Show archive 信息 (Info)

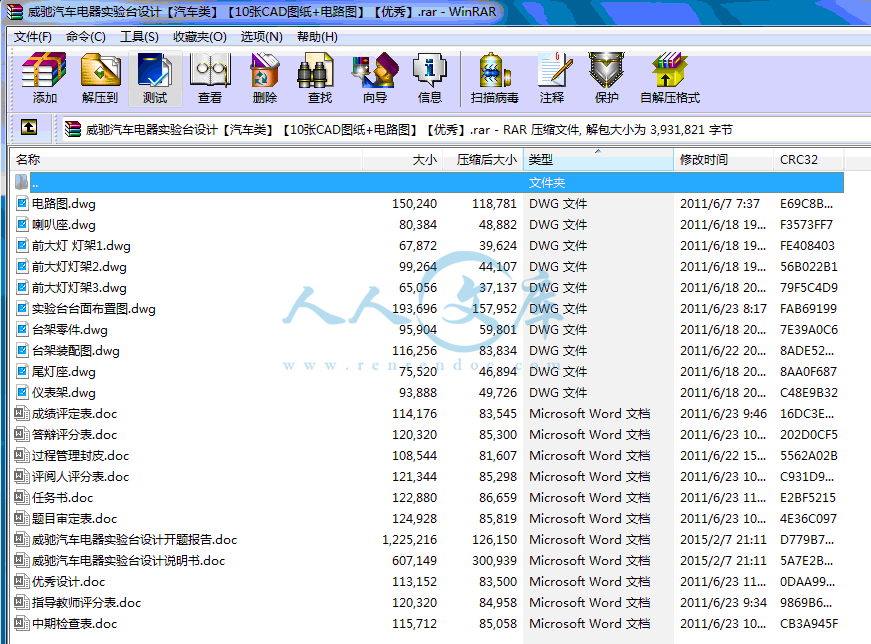[430, 78]
